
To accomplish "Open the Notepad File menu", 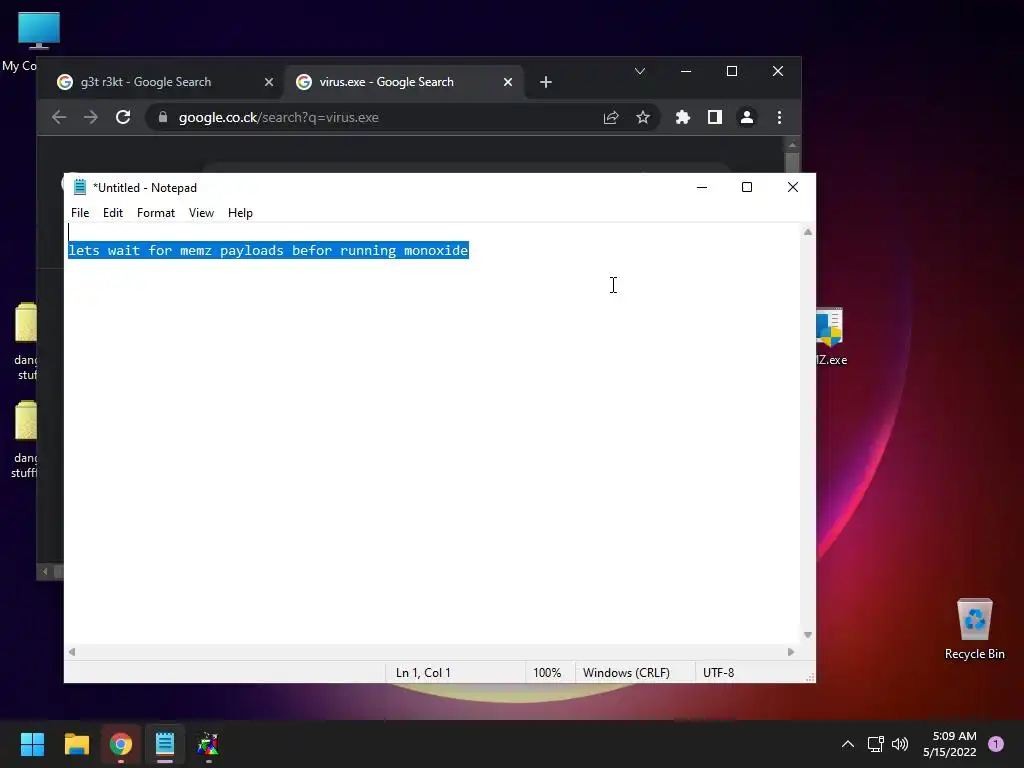I will [80, 213].
